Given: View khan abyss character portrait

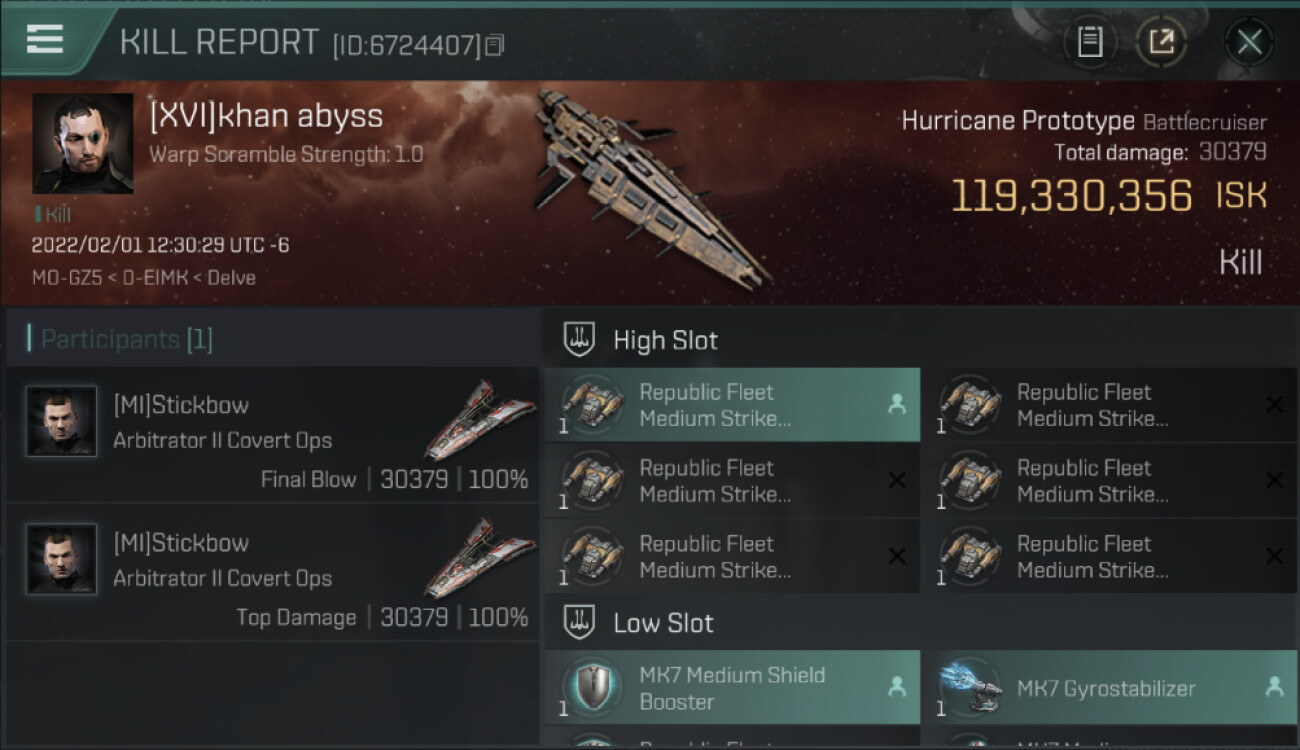Looking at the screenshot, I should [x=83, y=143].
